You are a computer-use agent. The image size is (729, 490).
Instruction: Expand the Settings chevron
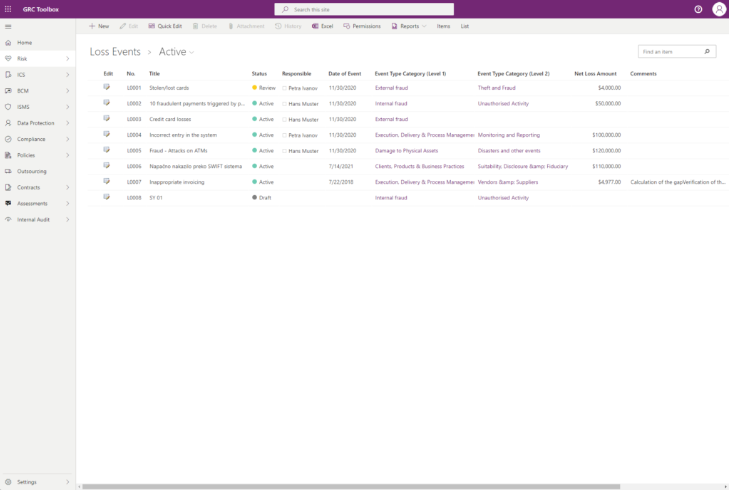click(67, 482)
